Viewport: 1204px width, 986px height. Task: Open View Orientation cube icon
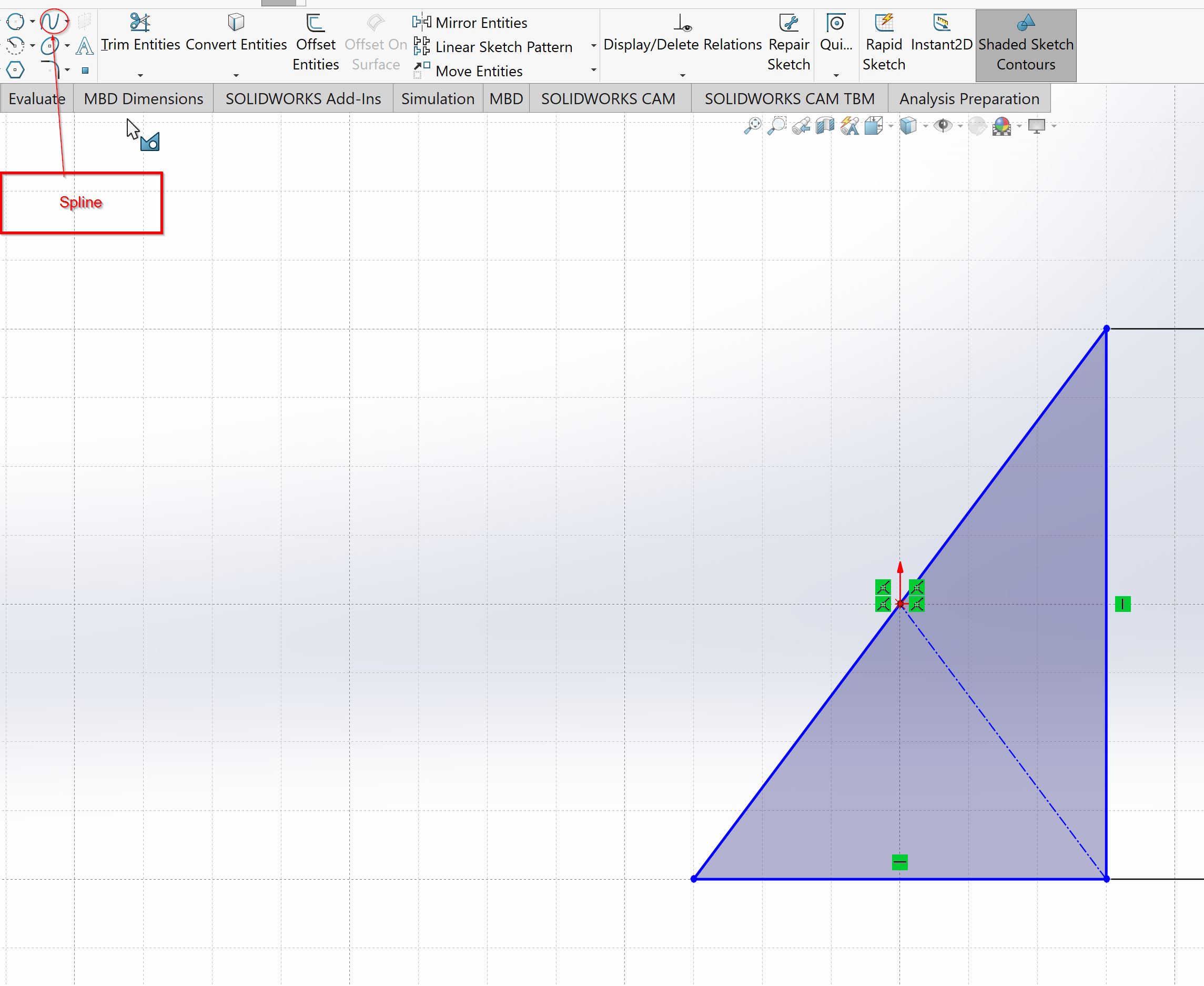tap(874, 126)
